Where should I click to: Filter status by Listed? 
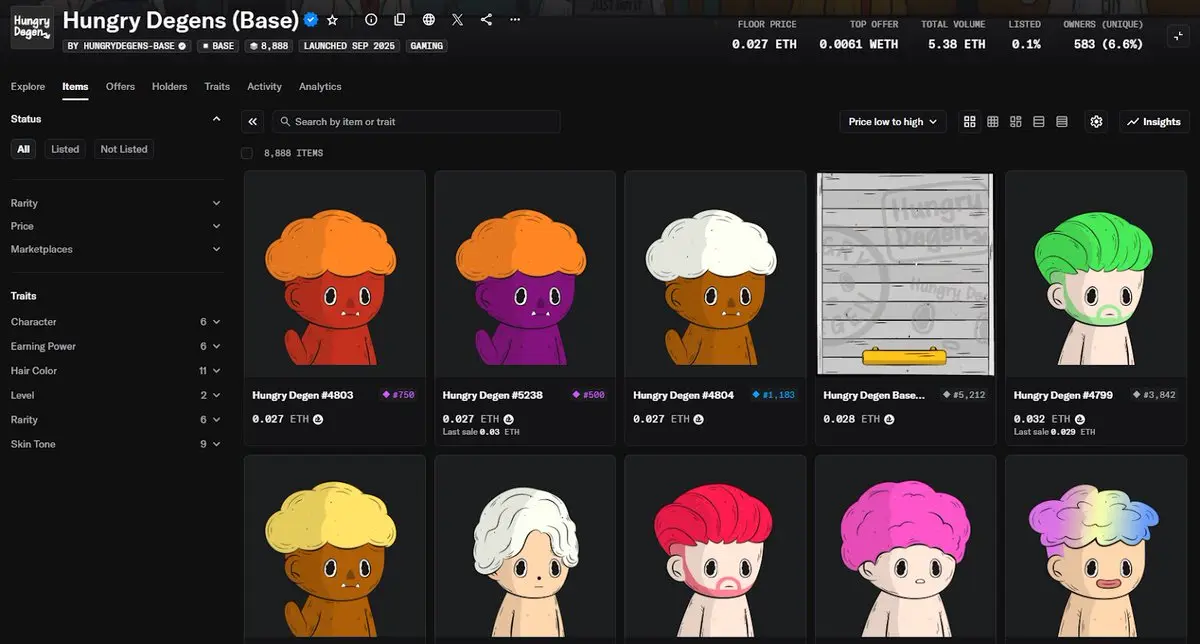65,149
